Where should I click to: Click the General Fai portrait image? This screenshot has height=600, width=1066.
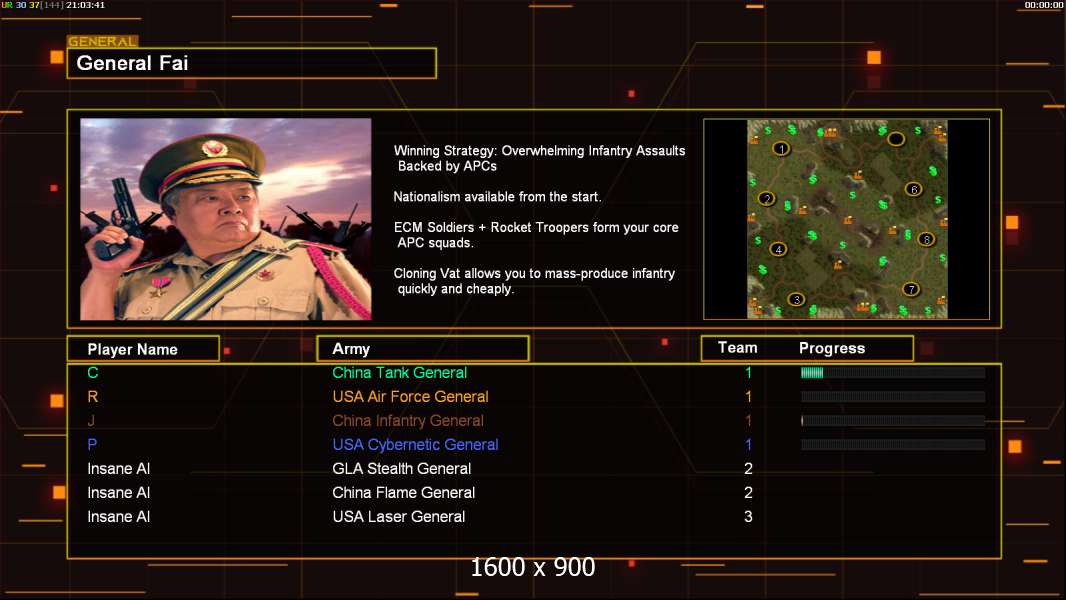[226, 219]
